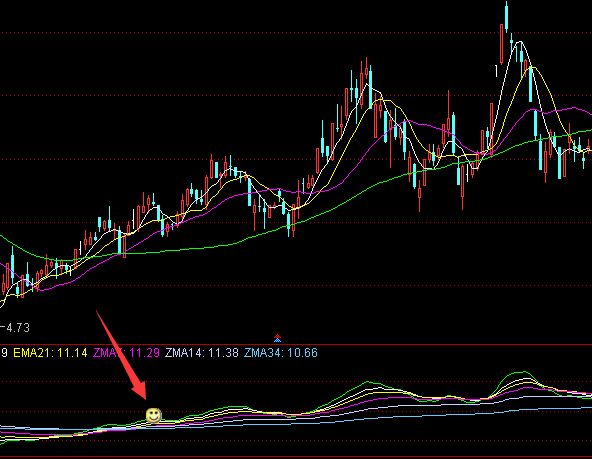Image resolution: width=592 pixels, height=459 pixels.
Task: Click the smiley face signal marker
Action: click(154, 416)
